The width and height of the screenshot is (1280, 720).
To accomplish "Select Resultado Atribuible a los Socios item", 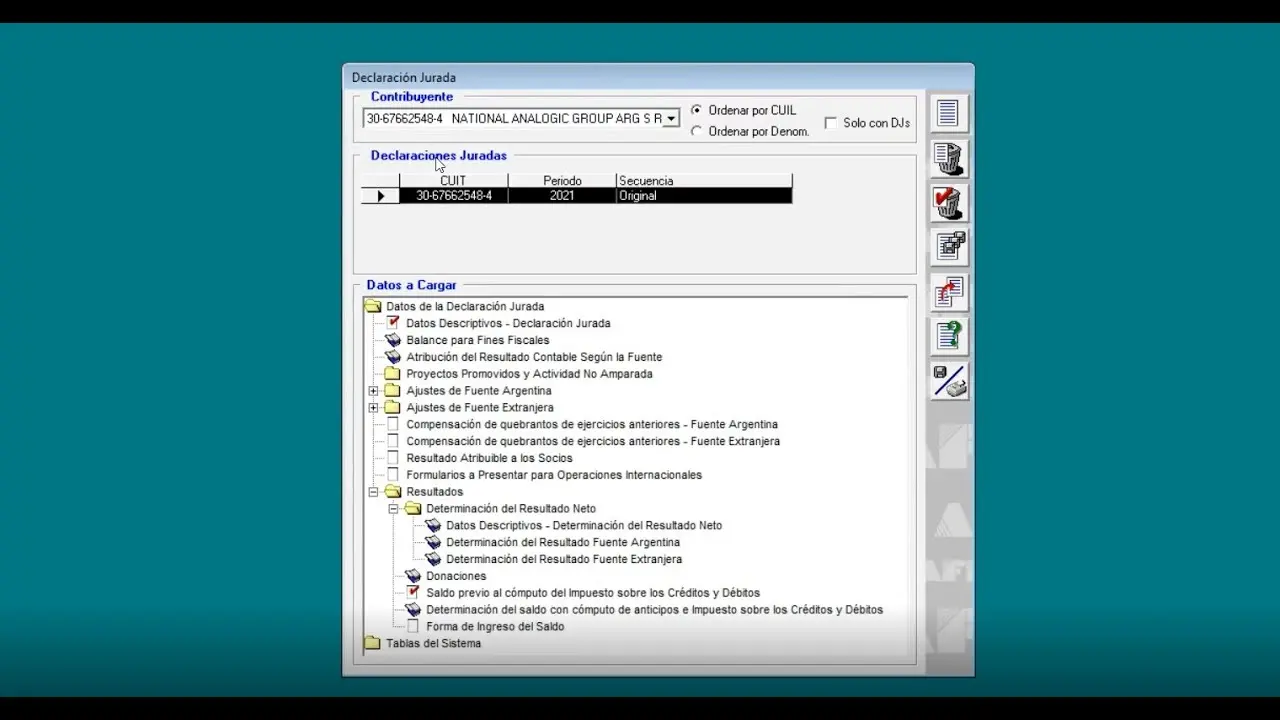I will tap(489, 458).
